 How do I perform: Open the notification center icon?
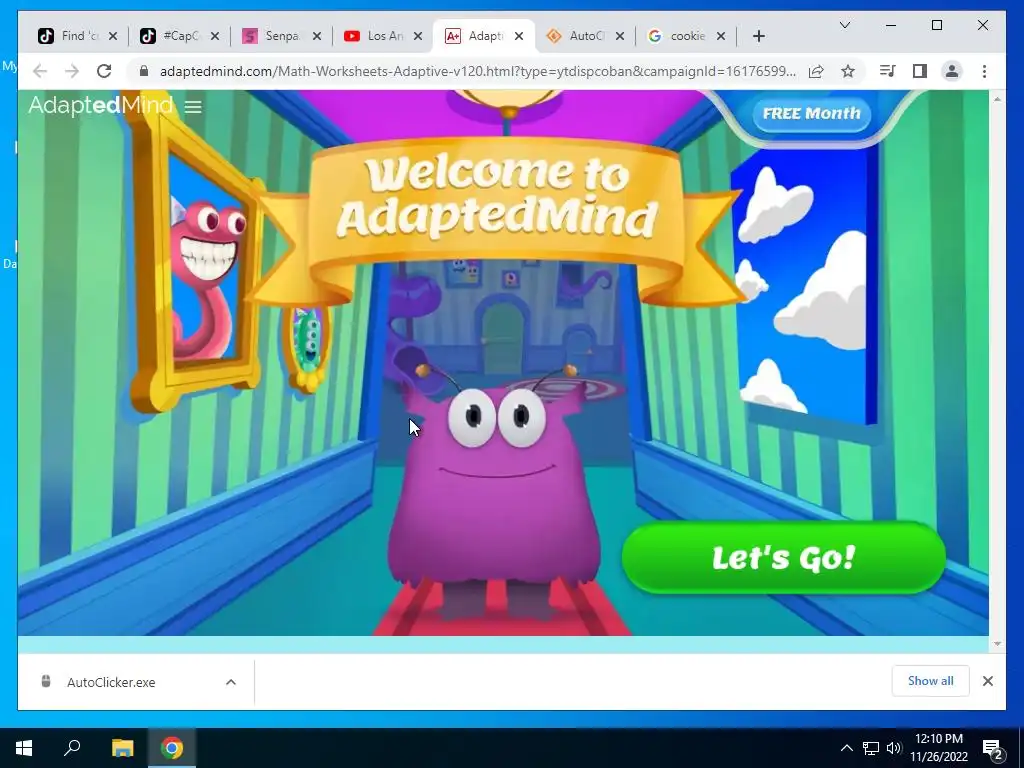(x=993, y=748)
